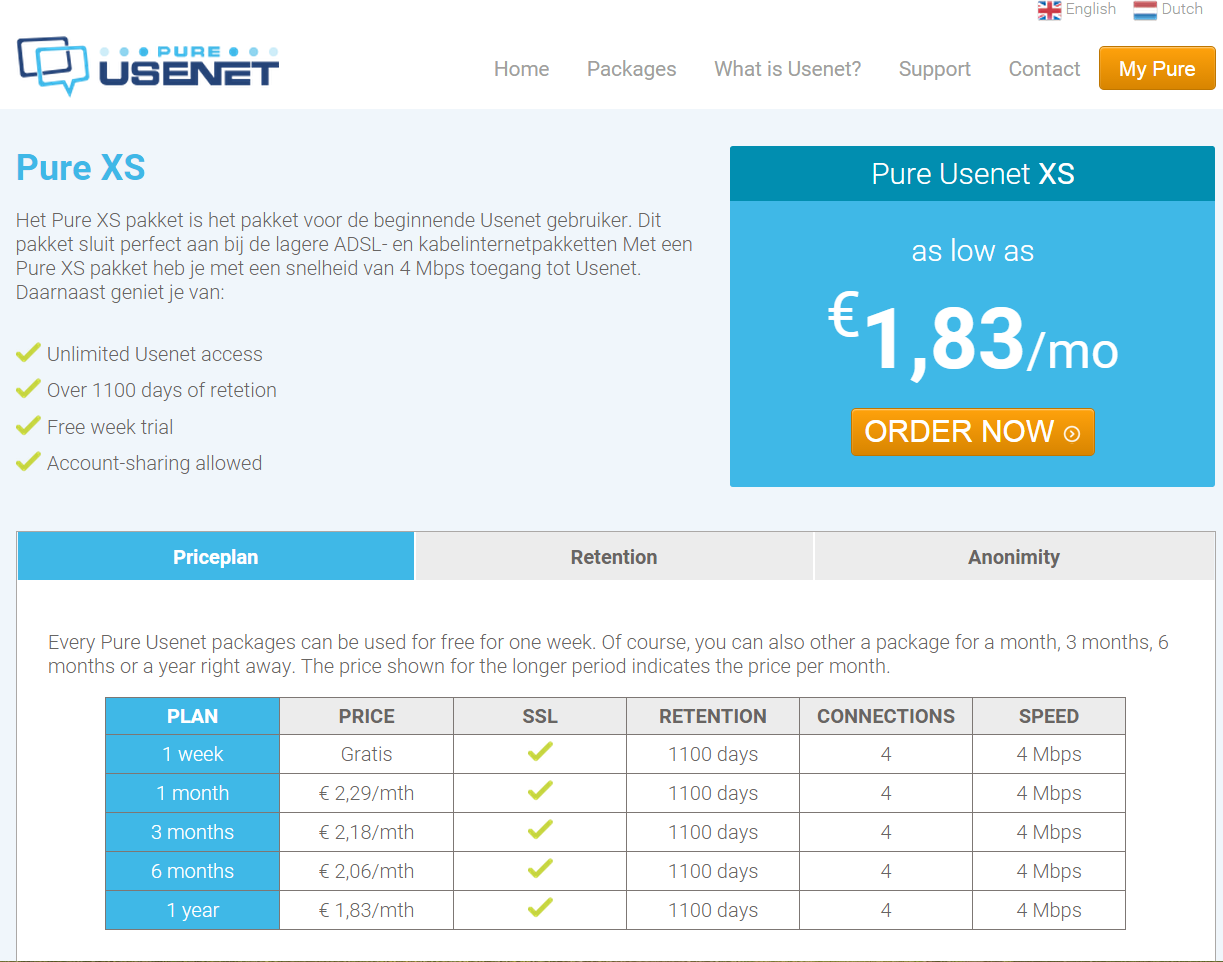Open the What is Usenet? page
This screenshot has width=1223, height=962.
click(787, 69)
